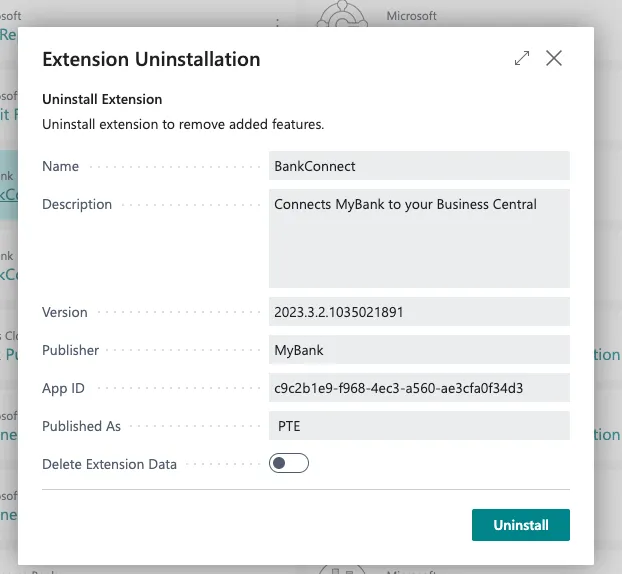622x574 pixels.
Task: Click the Description field about MyBank
Action: (x=419, y=238)
